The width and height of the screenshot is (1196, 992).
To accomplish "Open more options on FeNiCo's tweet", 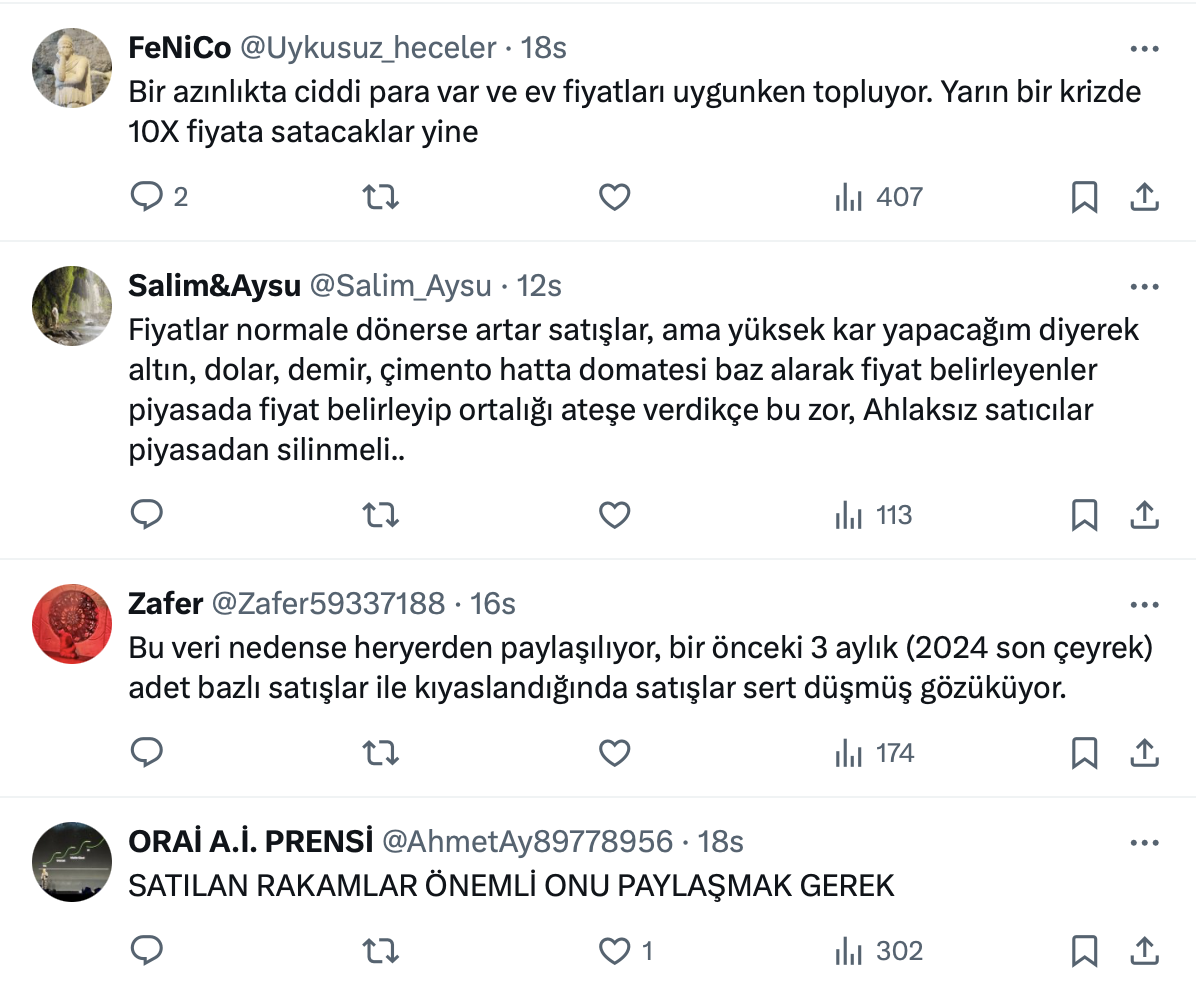I will tap(1144, 49).
